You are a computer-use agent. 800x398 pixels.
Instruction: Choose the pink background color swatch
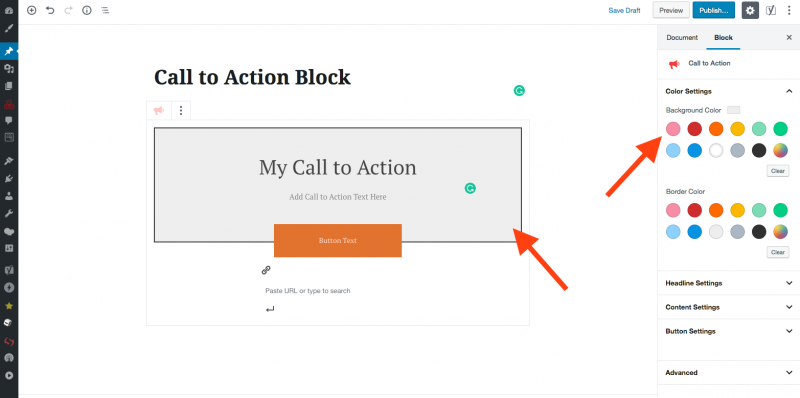(673, 129)
